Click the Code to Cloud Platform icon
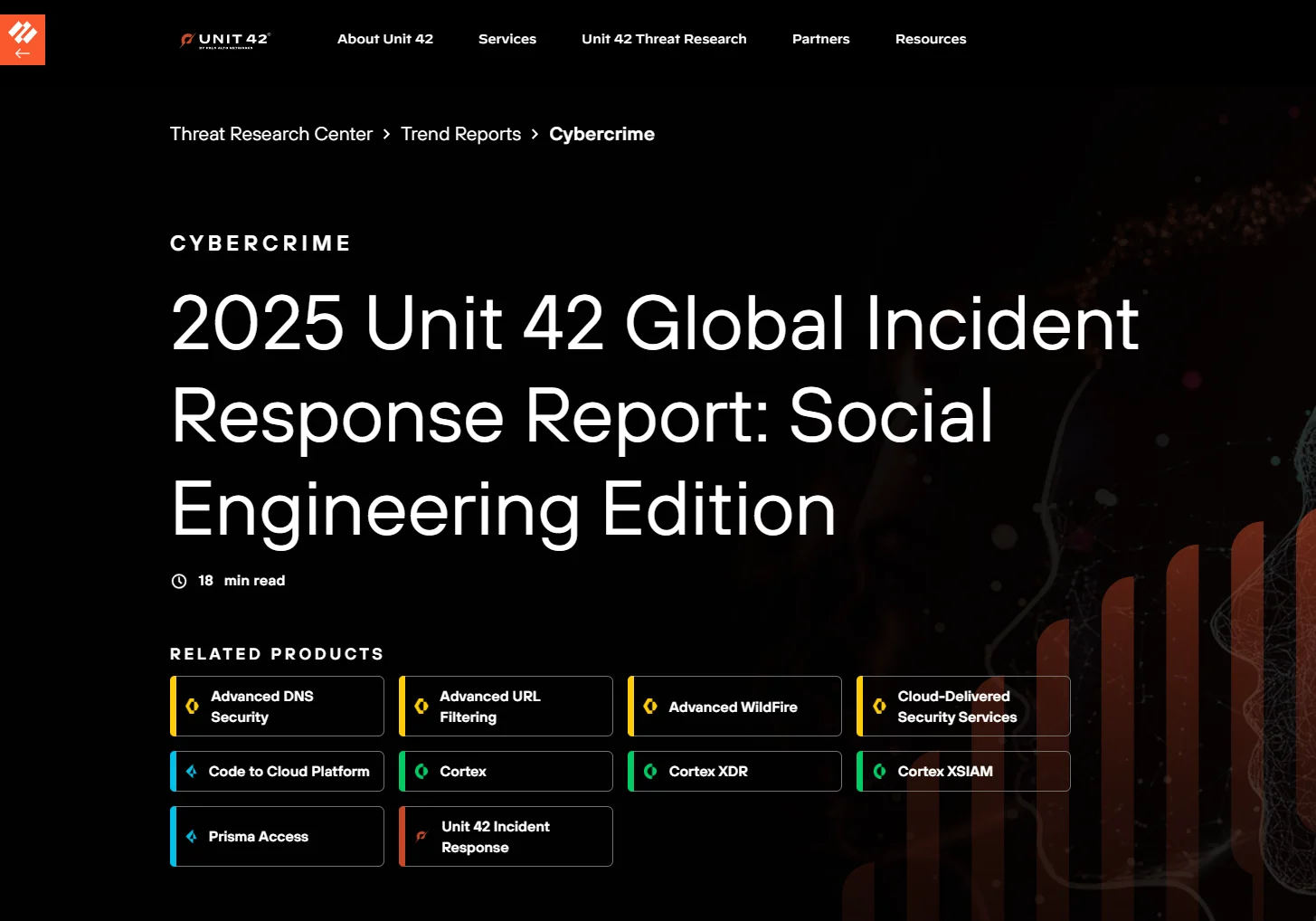The height and width of the screenshot is (921, 1316). [x=191, y=772]
